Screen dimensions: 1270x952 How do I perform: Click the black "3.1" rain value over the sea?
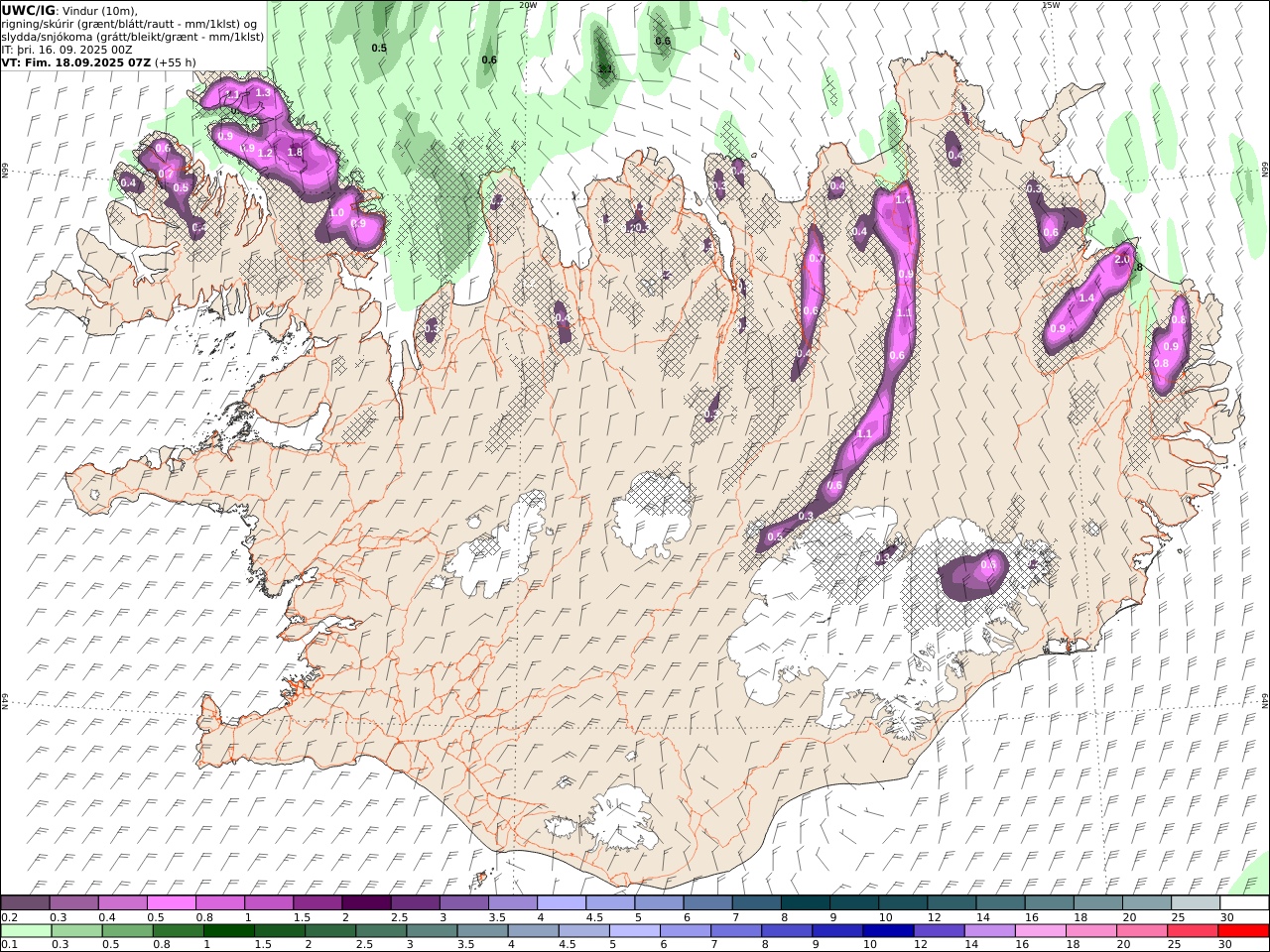(605, 68)
